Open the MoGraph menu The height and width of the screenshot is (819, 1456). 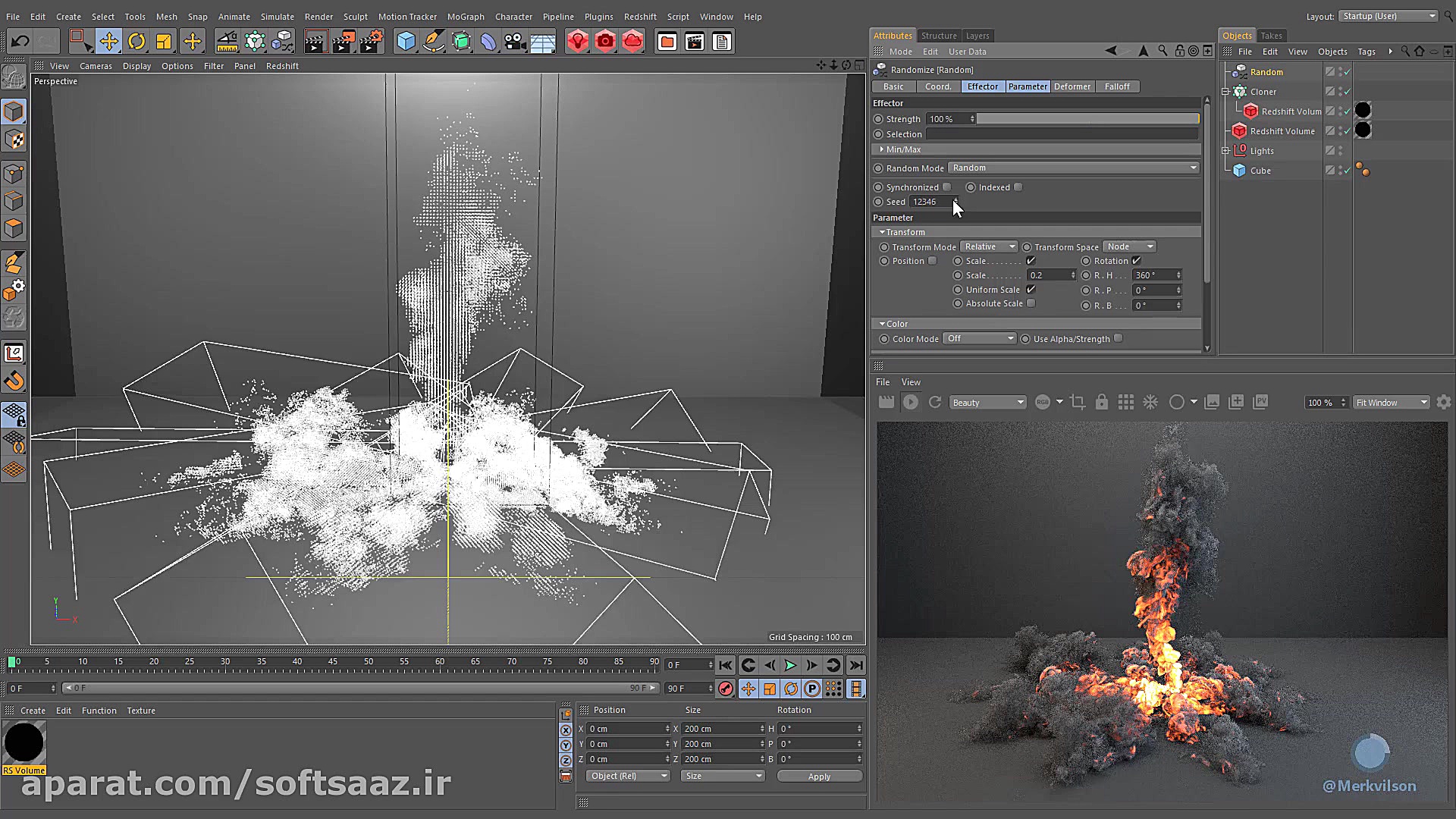pos(465,16)
